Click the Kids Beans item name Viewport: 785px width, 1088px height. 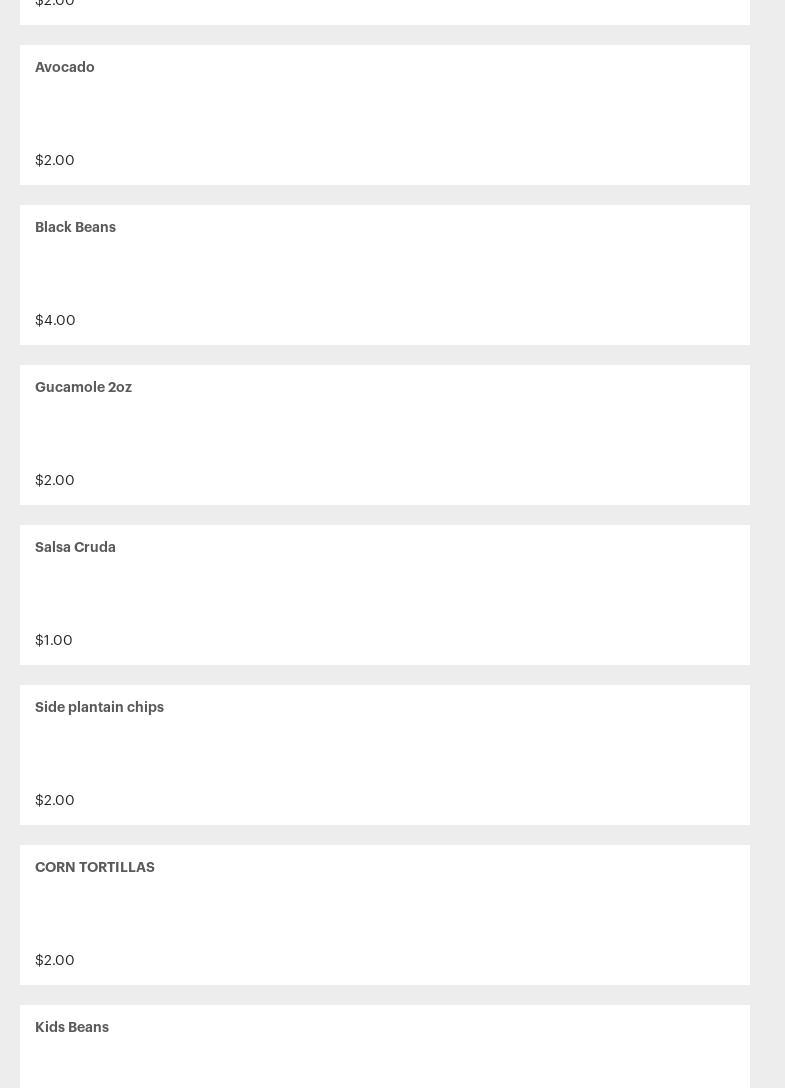(72, 1027)
